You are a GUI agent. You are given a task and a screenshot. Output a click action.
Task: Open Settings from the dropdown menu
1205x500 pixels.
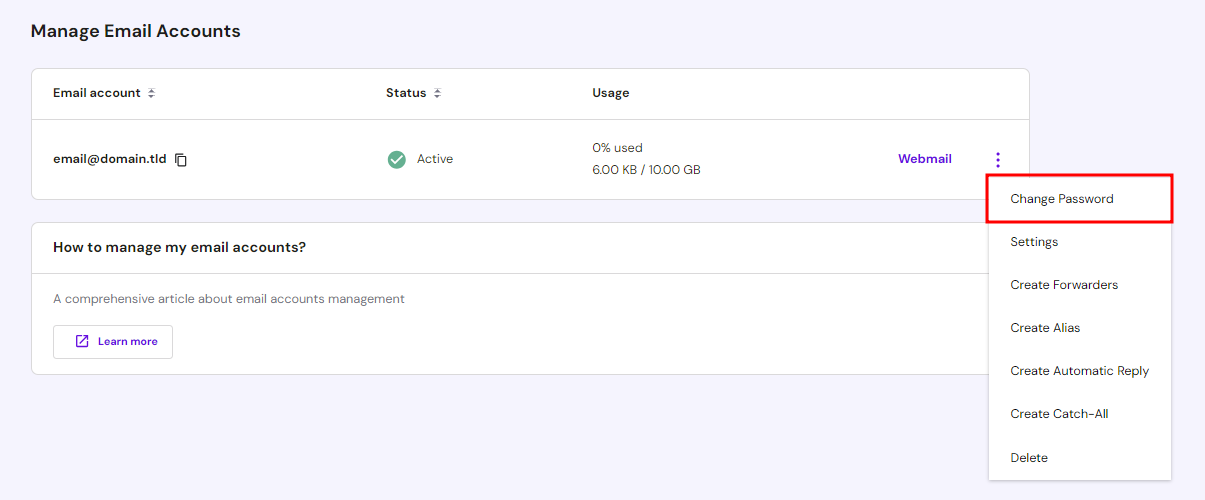tap(1034, 242)
